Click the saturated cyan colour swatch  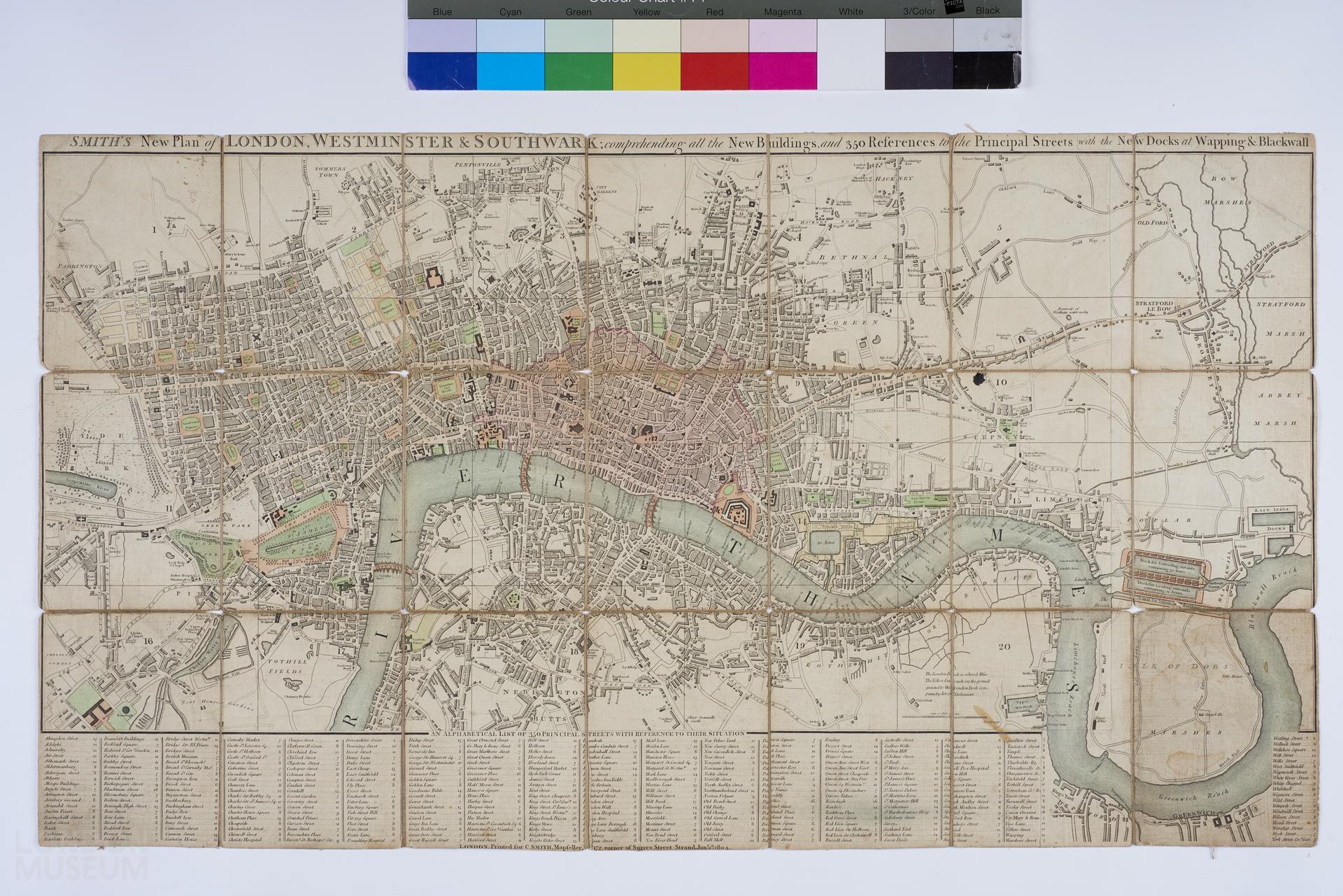coord(510,70)
